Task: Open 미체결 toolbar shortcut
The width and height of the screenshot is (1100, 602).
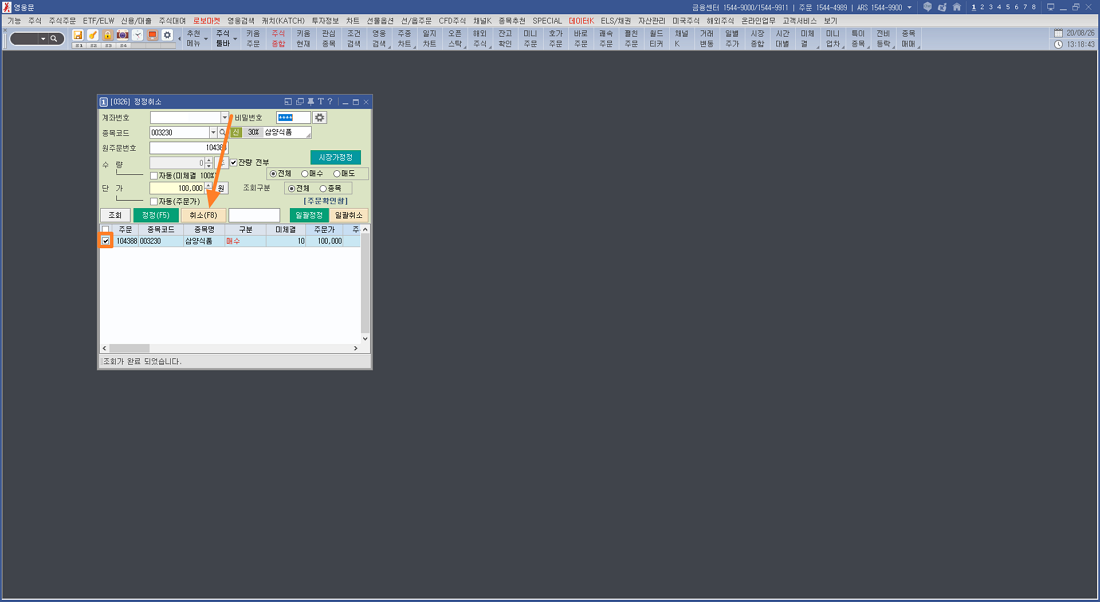Action: (807, 39)
